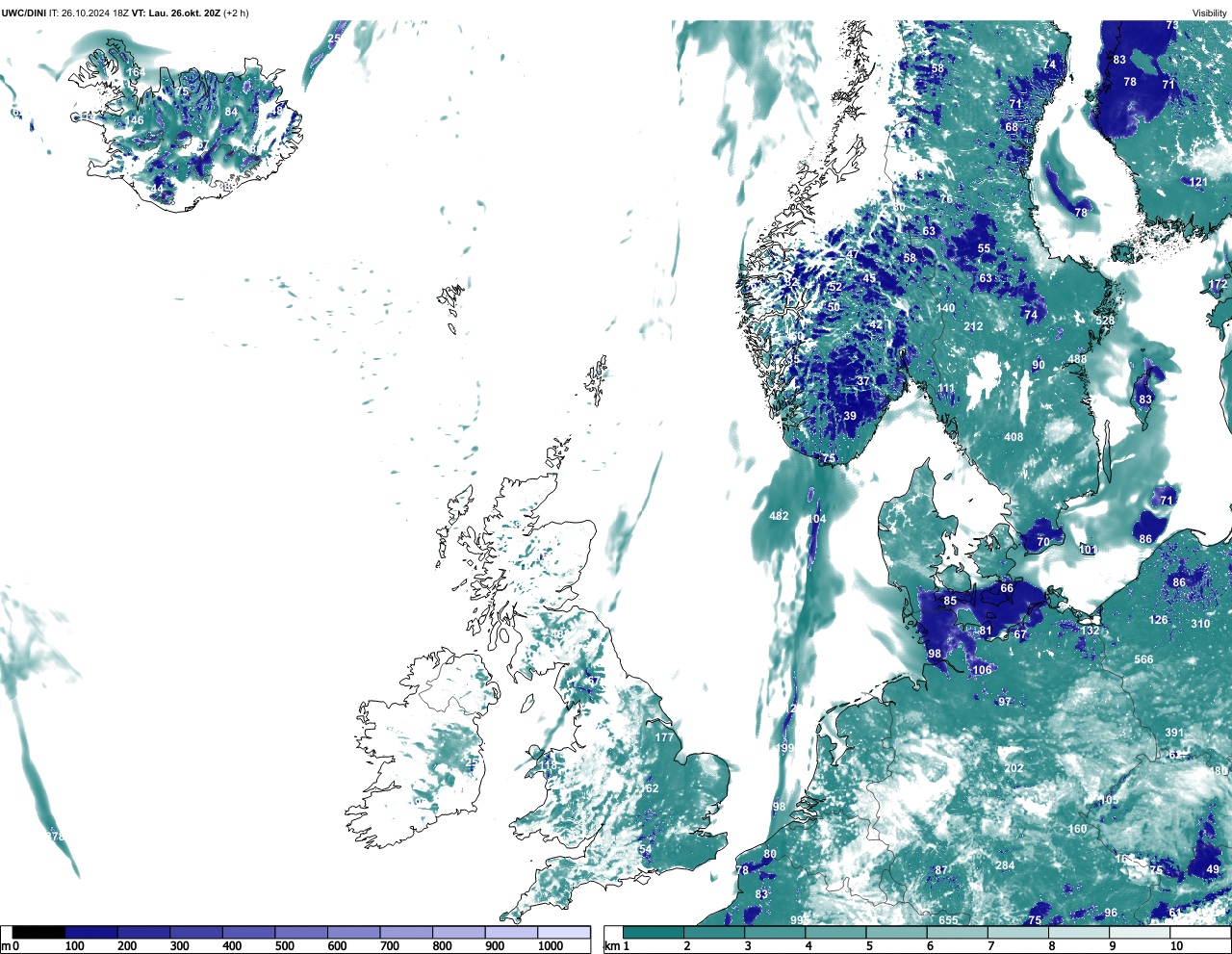Click the visibility value 49 at right edge
This screenshot has height=954, width=1232.
[1213, 869]
